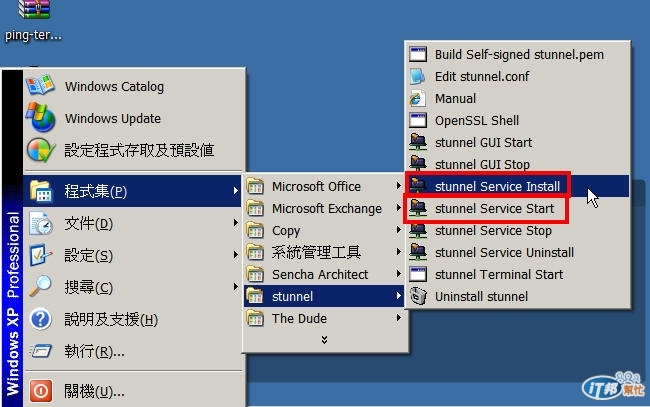Expand the 程式集(P) submenu arrow
Image resolution: width=650 pixels, height=407 pixels.
coord(235,191)
